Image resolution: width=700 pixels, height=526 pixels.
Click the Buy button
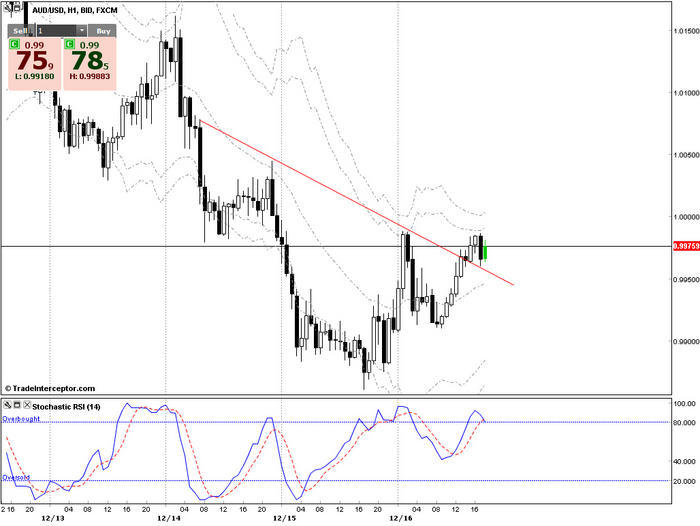click(104, 31)
